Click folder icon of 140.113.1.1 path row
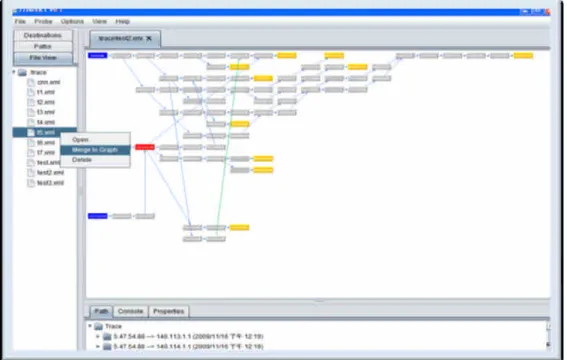 [107, 337]
